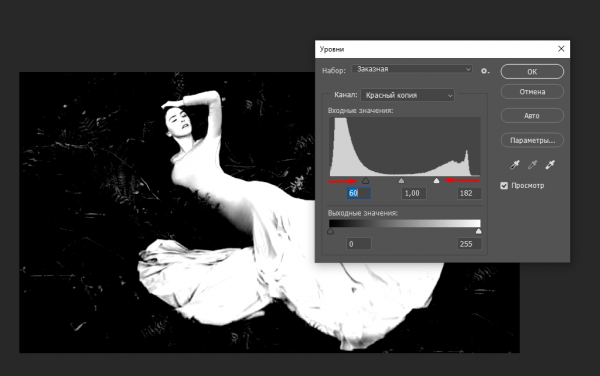Click the histogram graph area
This screenshot has width=600, height=376.
tap(405, 146)
